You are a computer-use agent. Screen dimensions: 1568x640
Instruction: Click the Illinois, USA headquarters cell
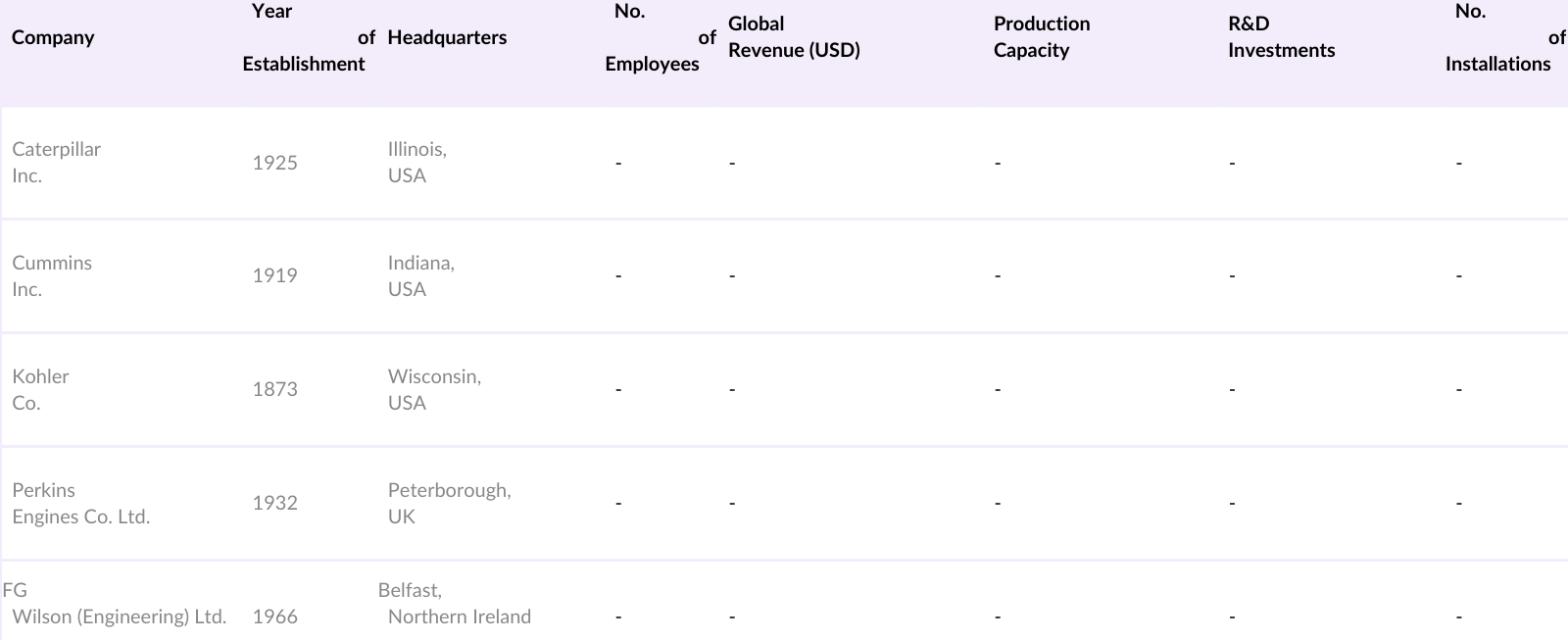[416, 163]
